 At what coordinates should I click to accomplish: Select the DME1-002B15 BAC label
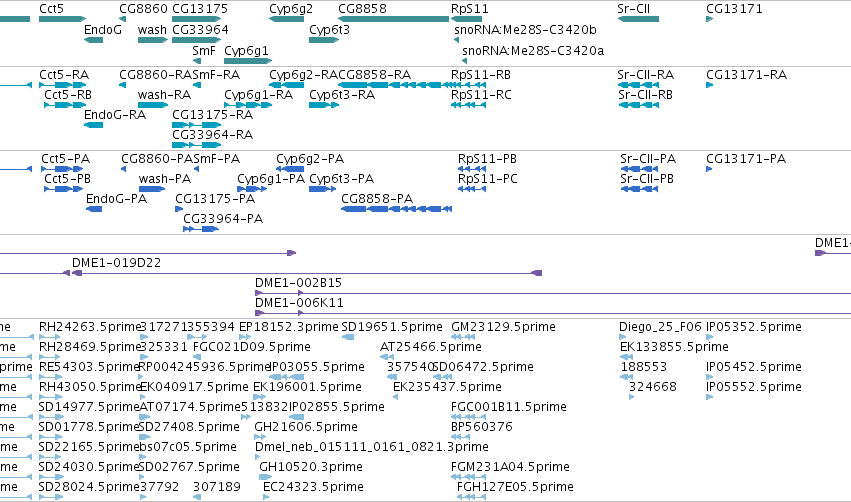click(x=299, y=283)
